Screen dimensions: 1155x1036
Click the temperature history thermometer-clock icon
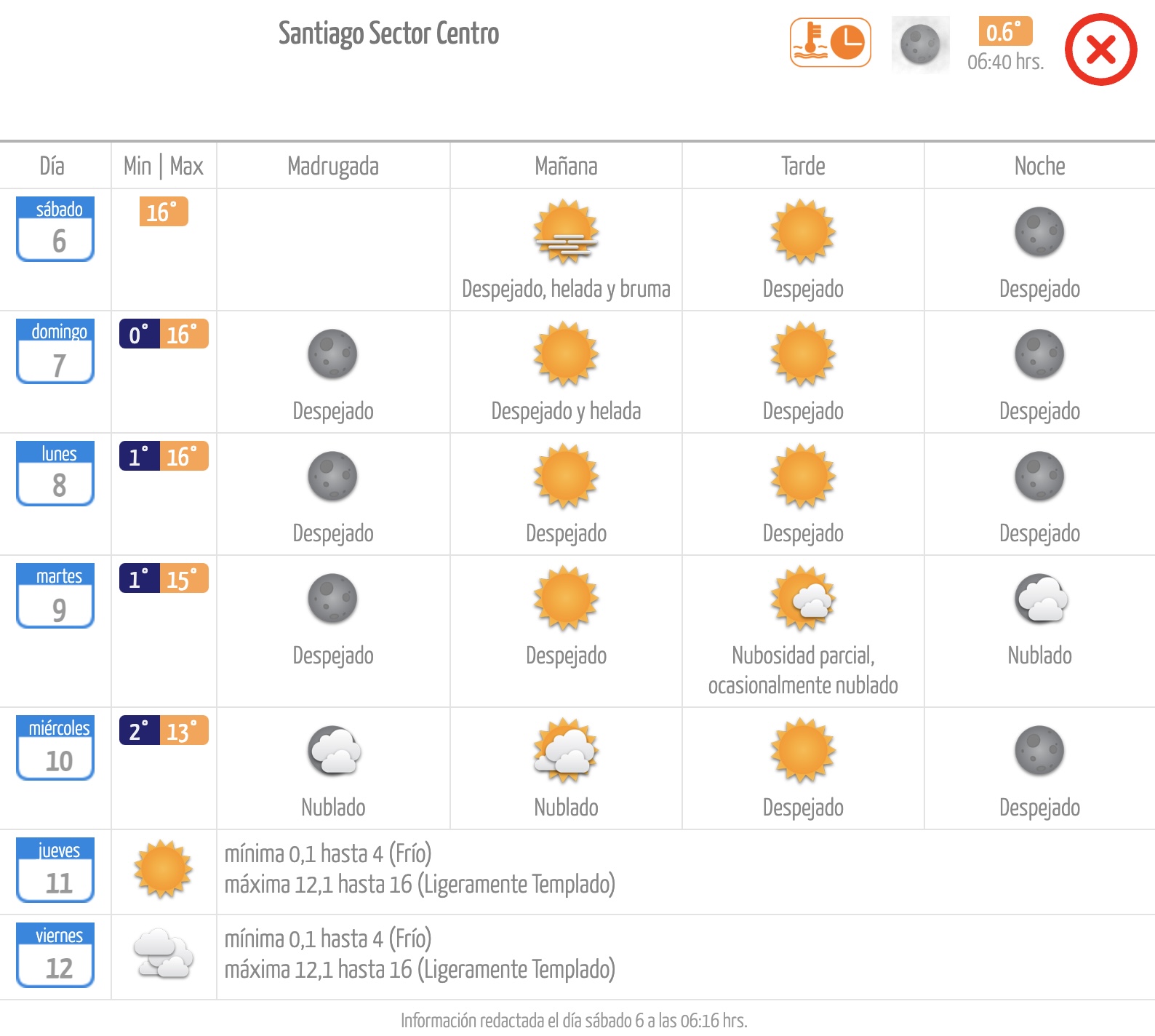click(x=831, y=43)
